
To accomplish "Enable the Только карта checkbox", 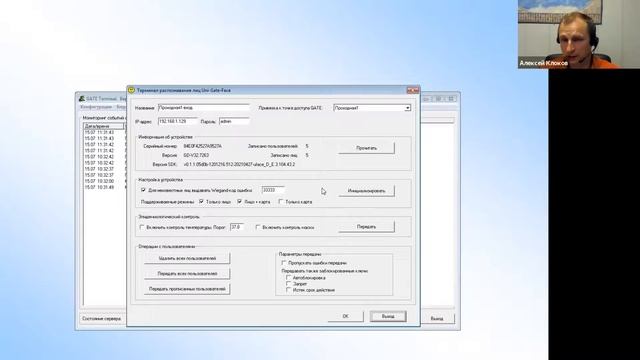I will point(281,202).
